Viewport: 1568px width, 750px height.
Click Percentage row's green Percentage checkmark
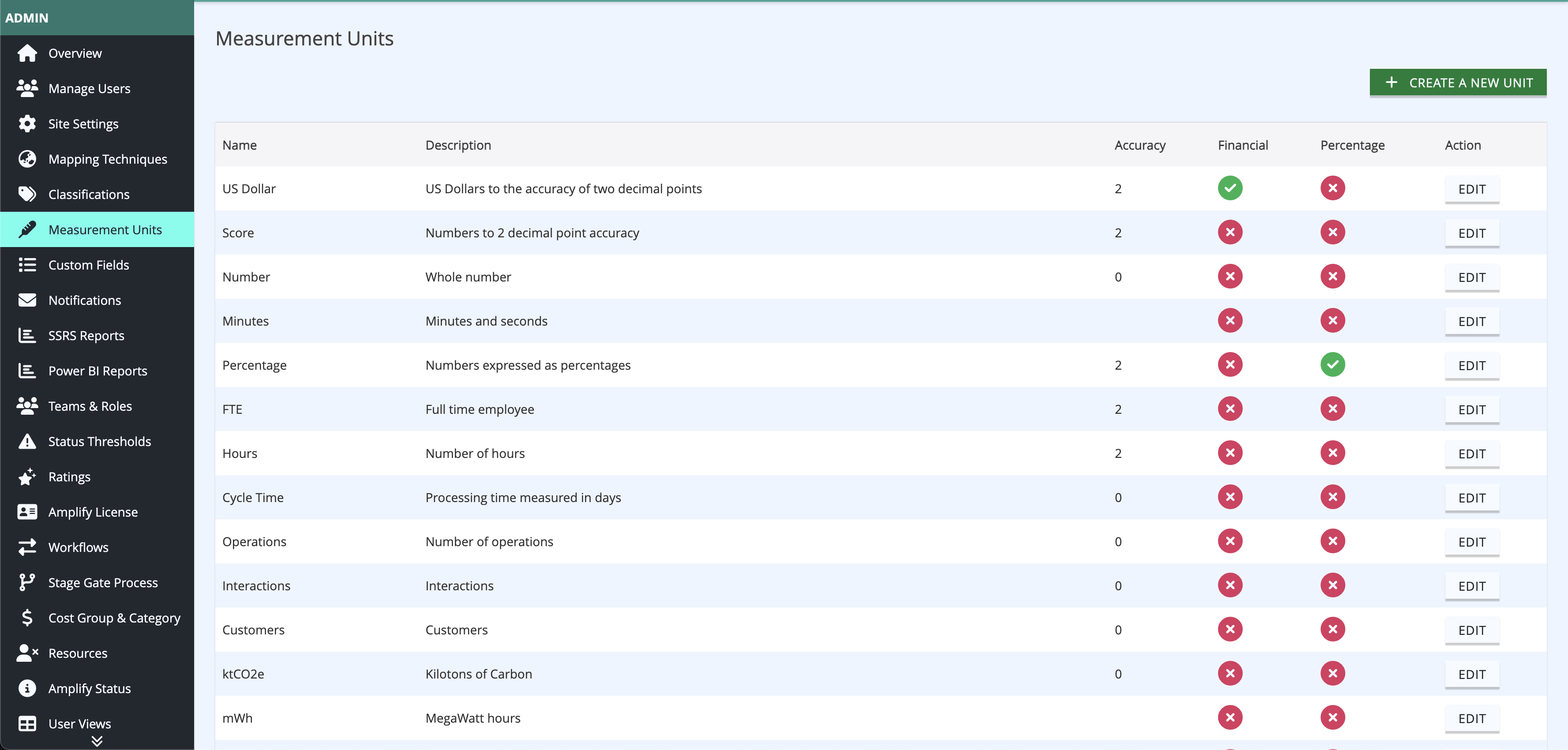(1332, 365)
